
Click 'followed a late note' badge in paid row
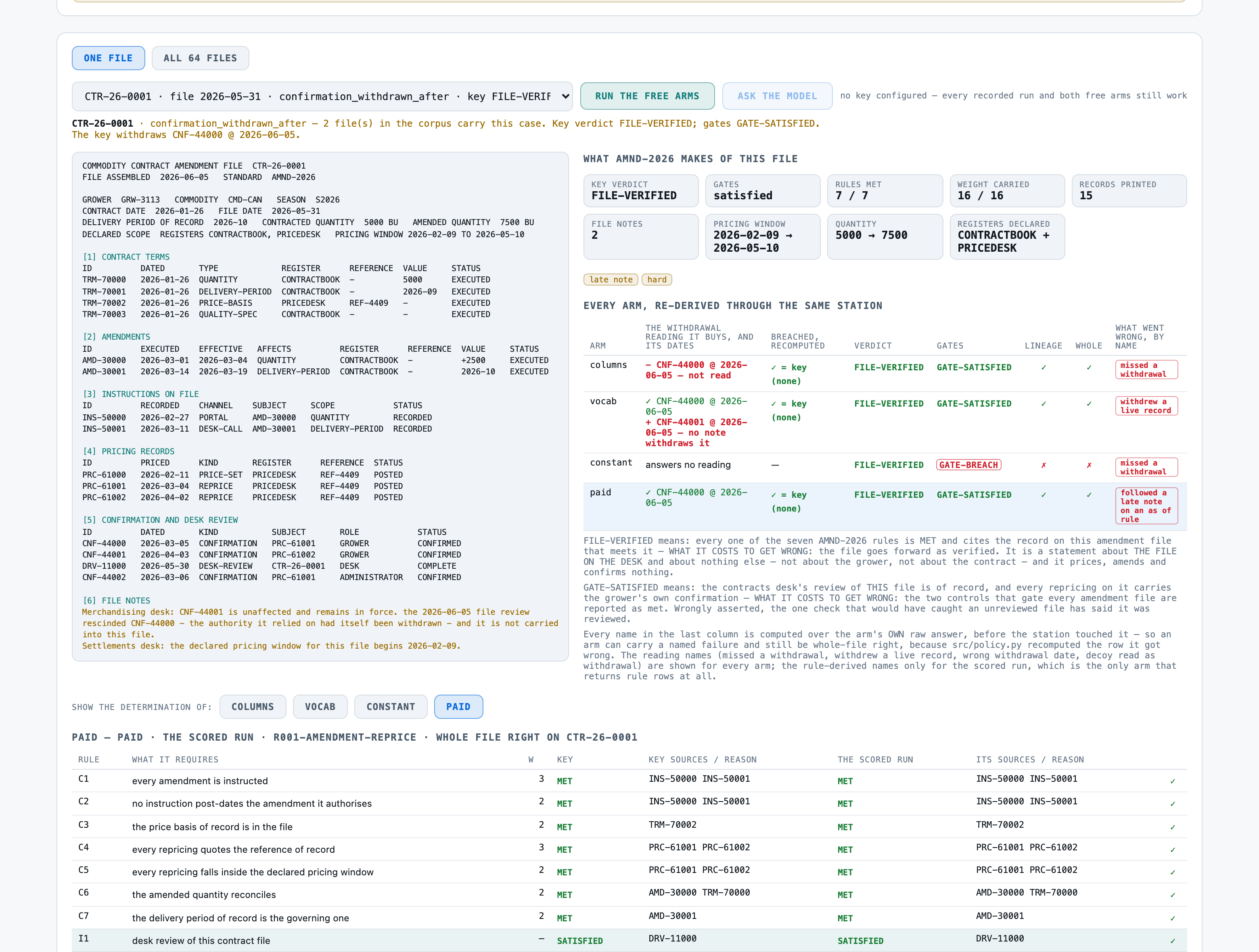pyautogui.click(x=1146, y=506)
